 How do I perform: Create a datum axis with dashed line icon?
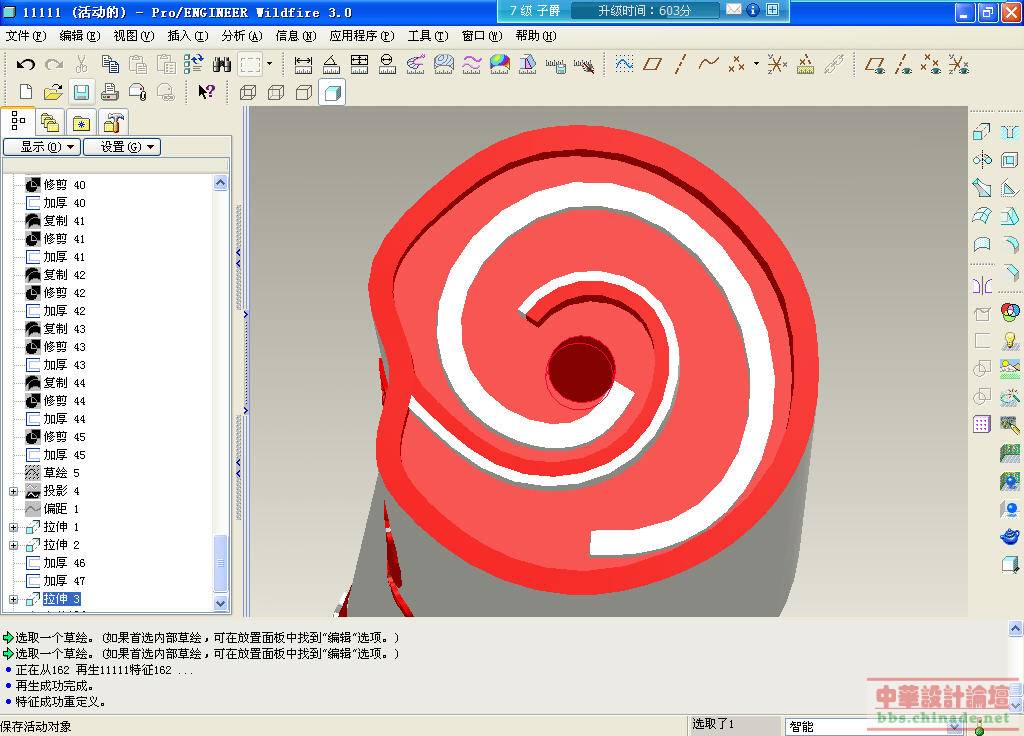pos(680,64)
